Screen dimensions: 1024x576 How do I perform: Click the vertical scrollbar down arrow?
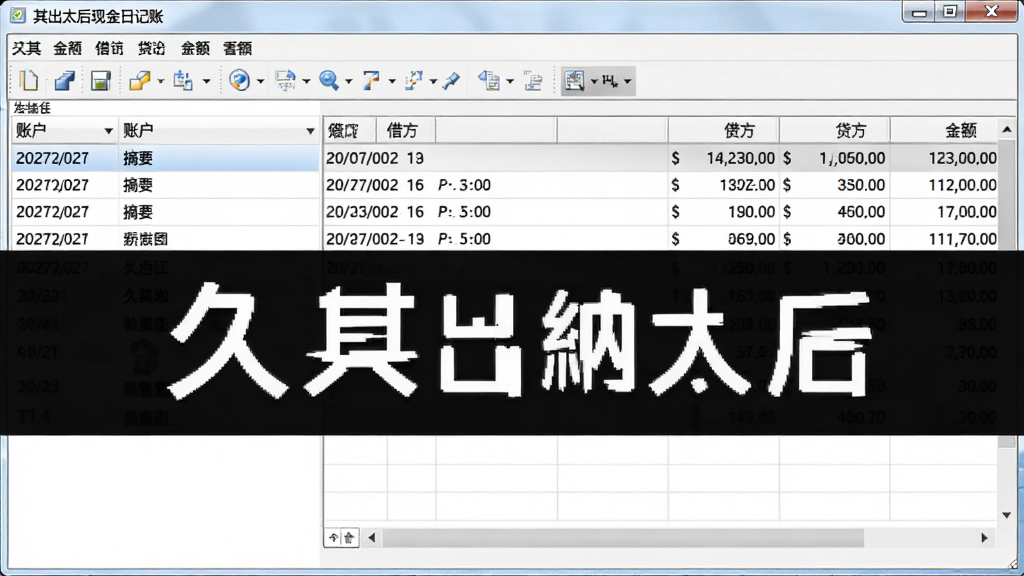pos(1006,515)
